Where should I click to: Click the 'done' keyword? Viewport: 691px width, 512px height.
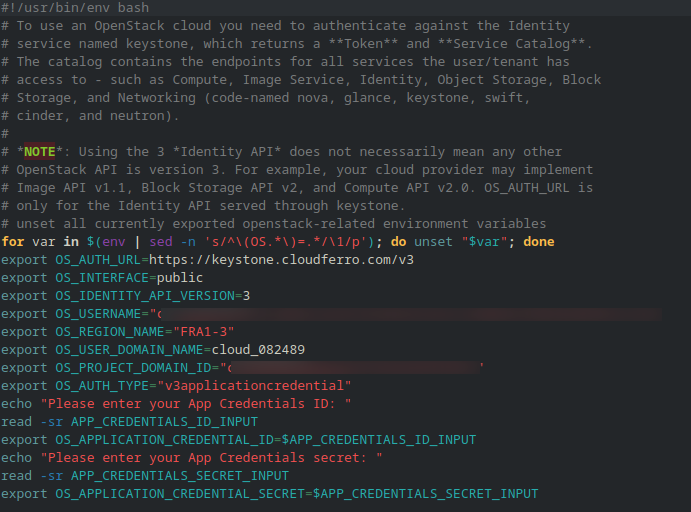pyautogui.click(x=539, y=241)
